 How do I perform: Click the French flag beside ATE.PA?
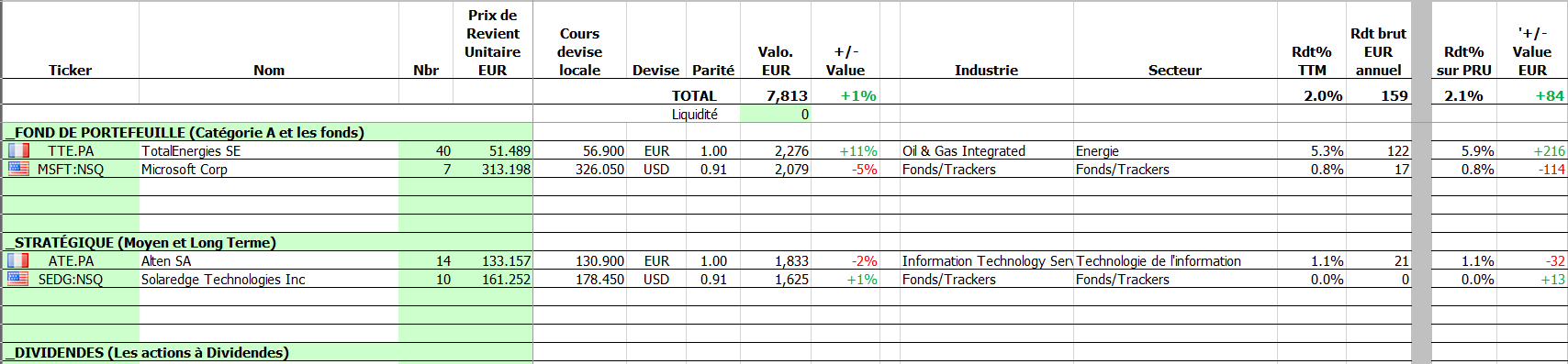click(18, 260)
